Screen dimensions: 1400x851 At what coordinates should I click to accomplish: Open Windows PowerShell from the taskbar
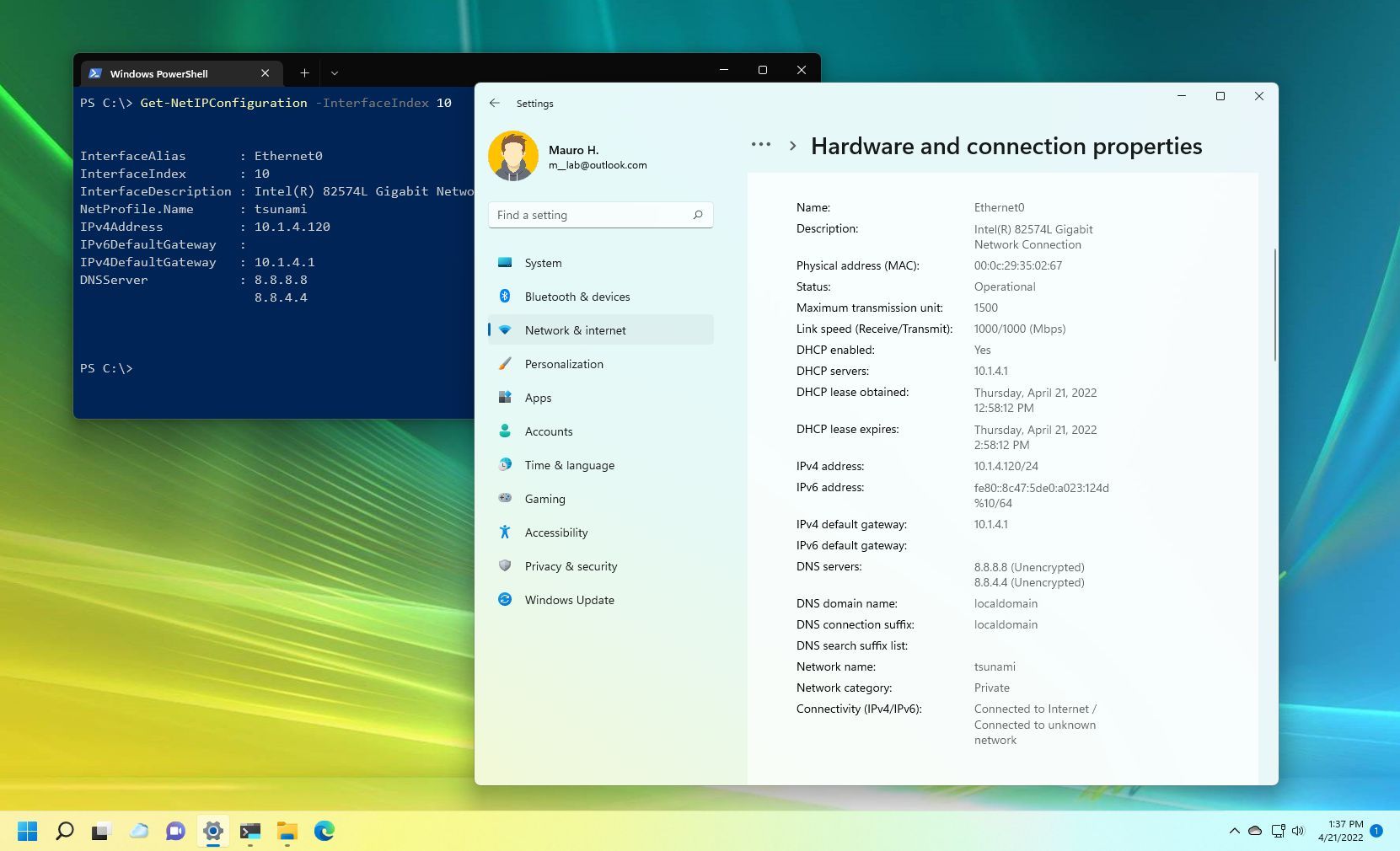coord(249,832)
